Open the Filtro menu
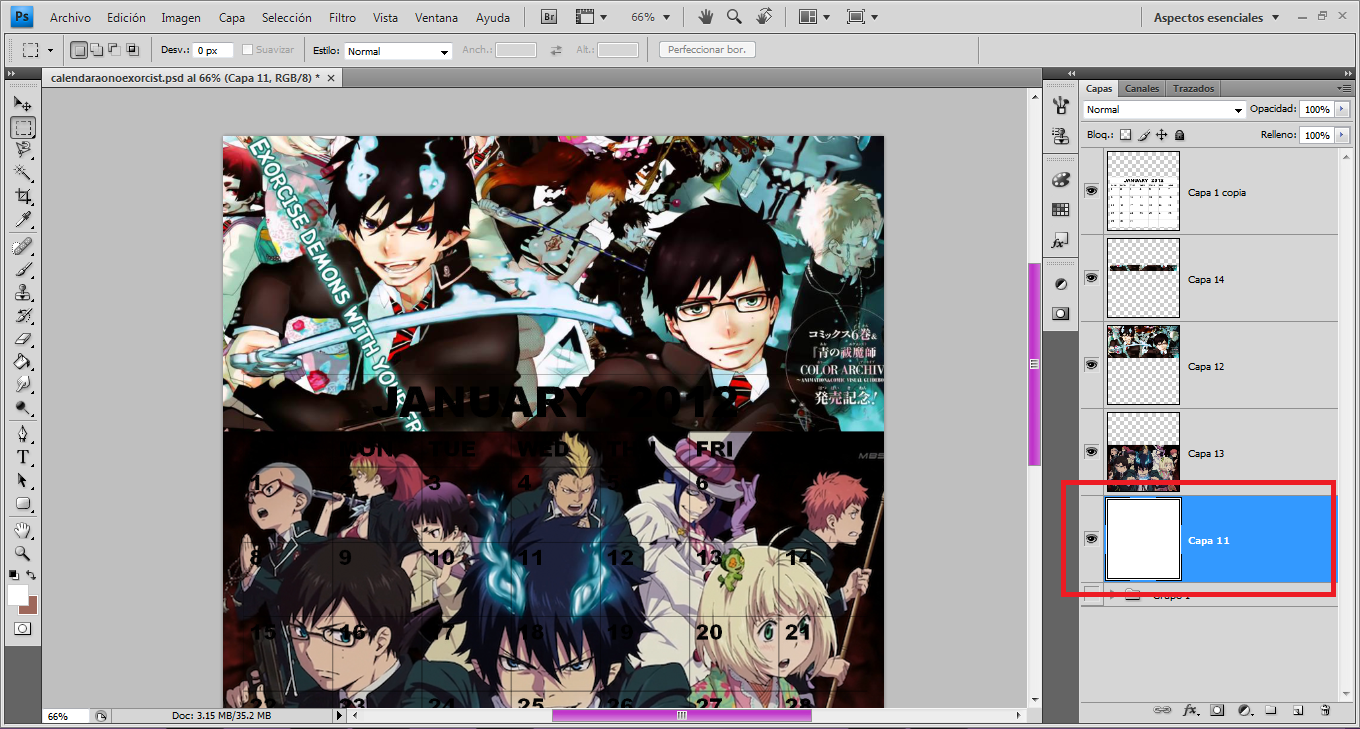 pyautogui.click(x=342, y=18)
